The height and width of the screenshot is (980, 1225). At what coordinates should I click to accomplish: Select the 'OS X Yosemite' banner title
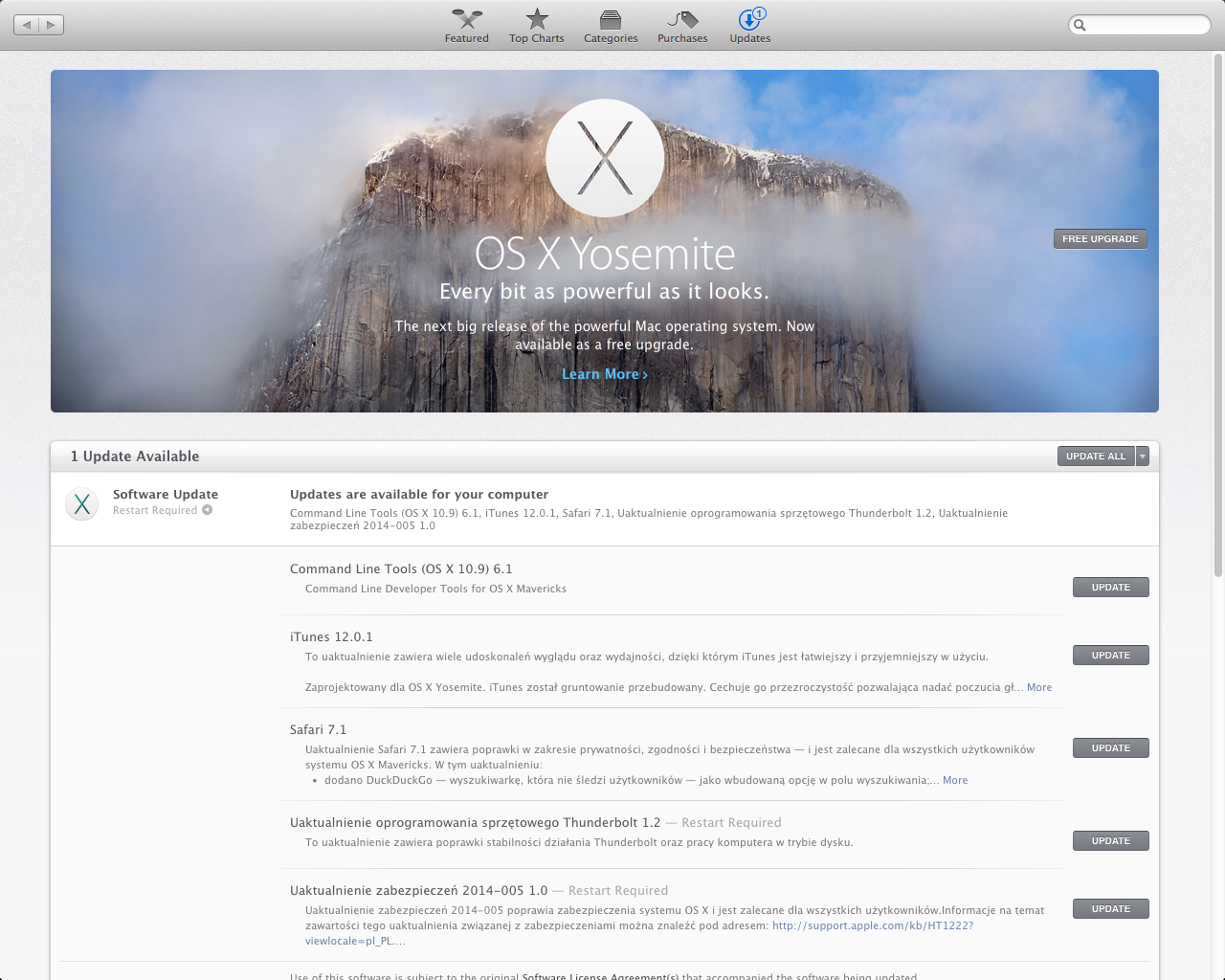tap(605, 254)
